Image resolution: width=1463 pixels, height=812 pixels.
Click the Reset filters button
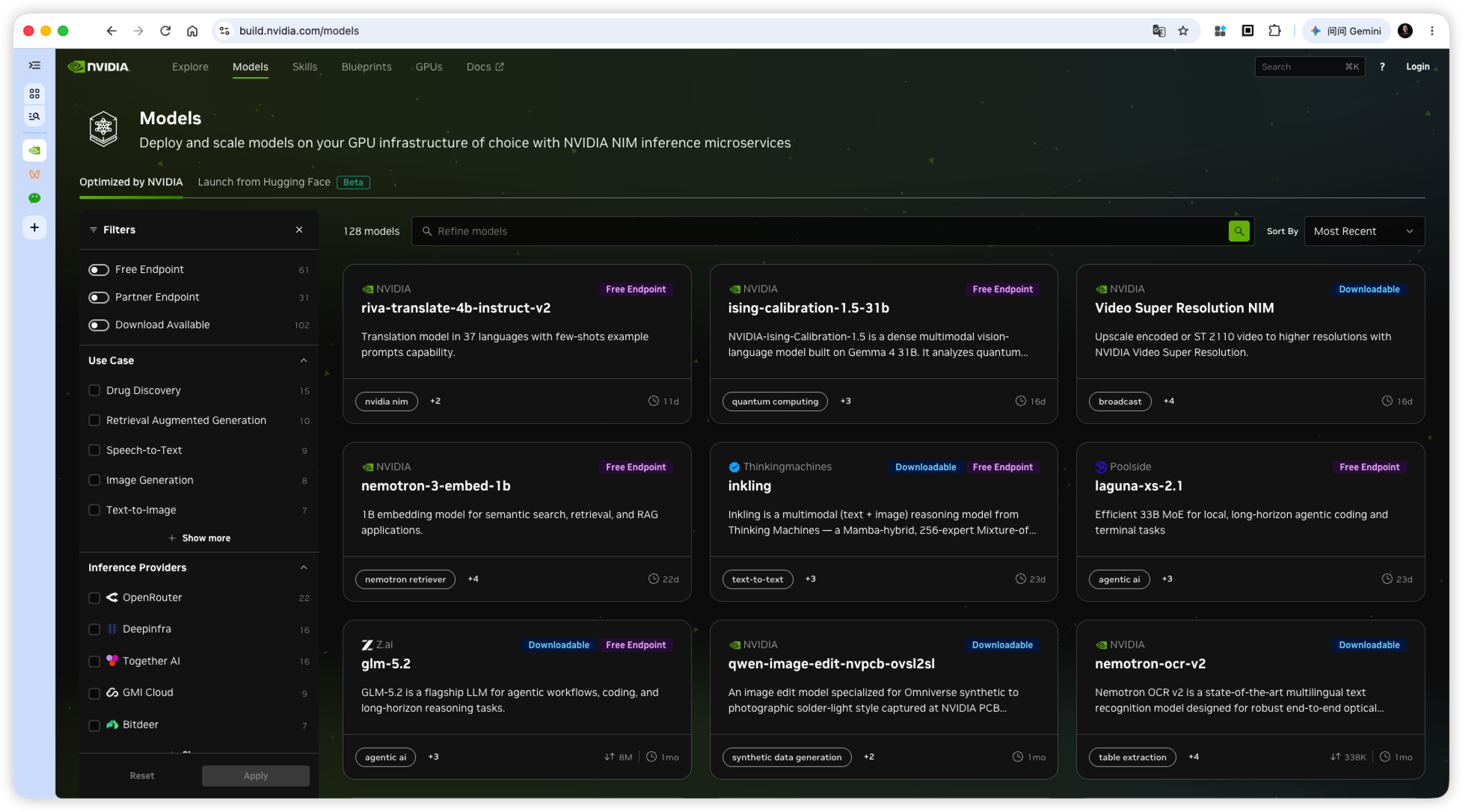tap(141, 776)
